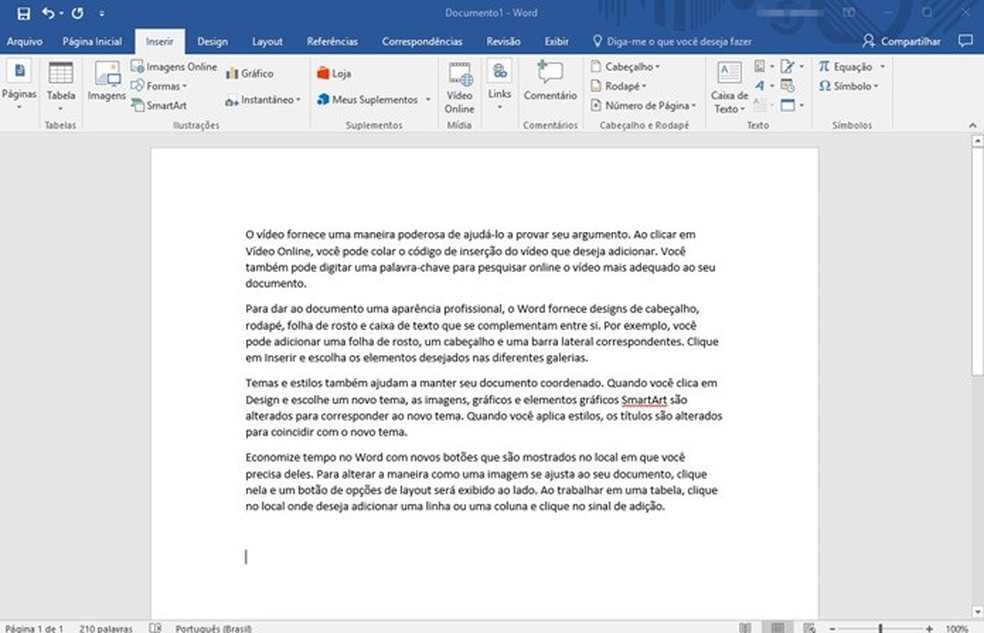
Task: Insert an Equação
Action: pyautogui.click(x=848, y=65)
